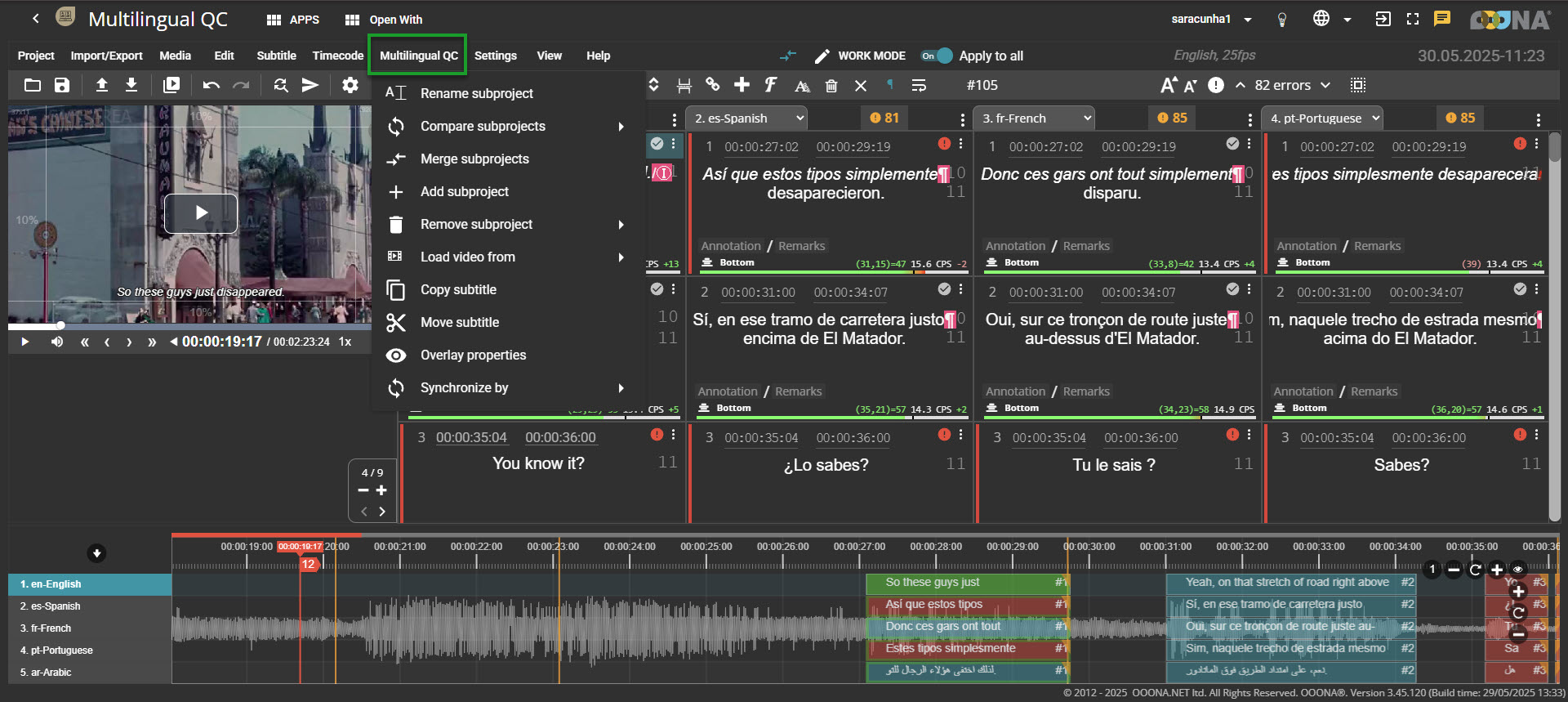
Task: Open the pt-Portuguese language dropdown
Action: point(1323,118)
